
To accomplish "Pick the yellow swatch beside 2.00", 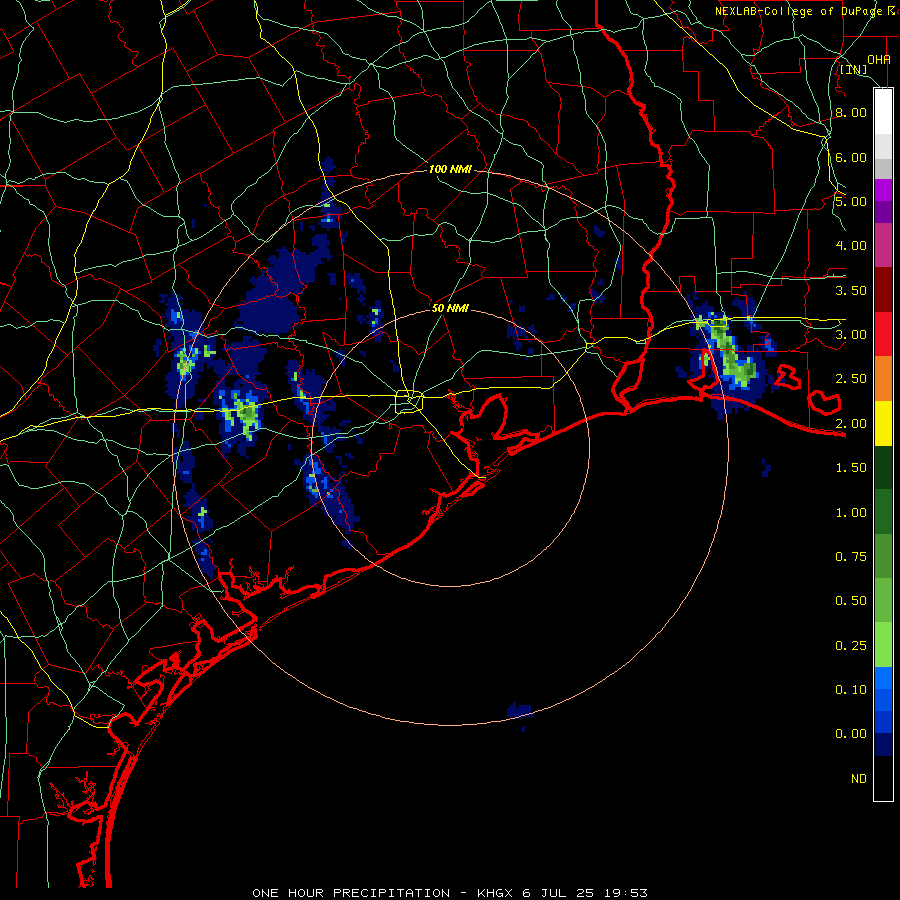I will pyautogui.click(x=883, y=423).
